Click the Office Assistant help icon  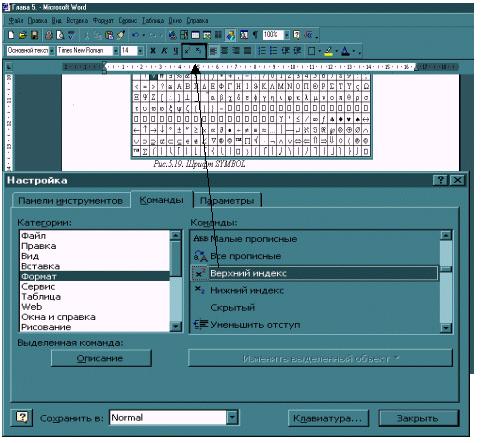coord(296,35)
